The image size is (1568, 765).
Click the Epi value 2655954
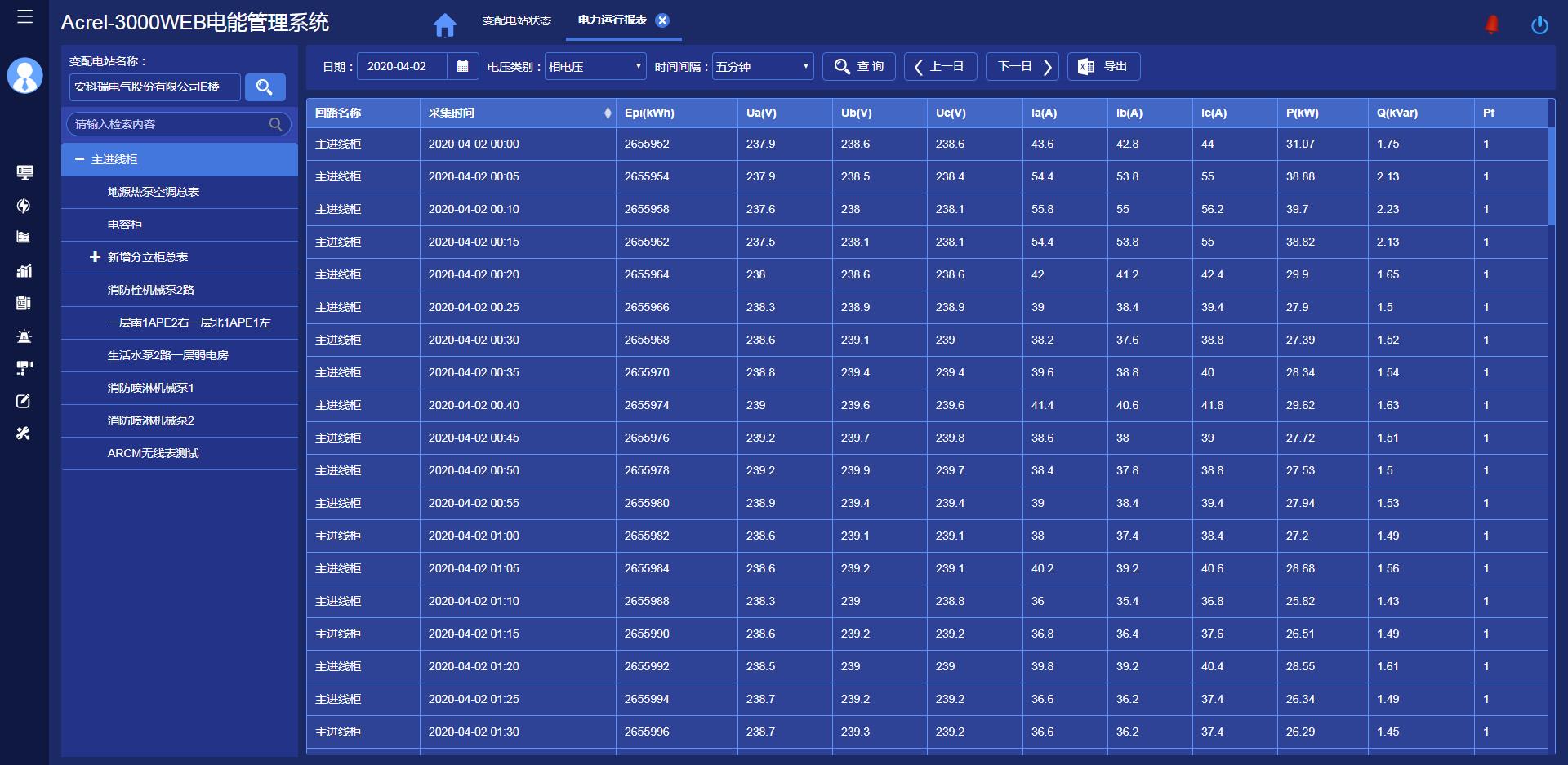point(647,176)
